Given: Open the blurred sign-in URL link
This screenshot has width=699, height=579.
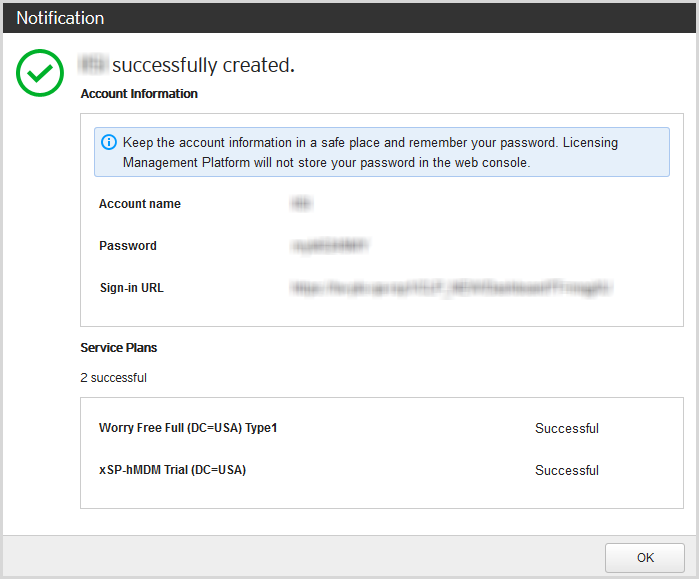Looking at the screenshot, I should tap(450, 288).
